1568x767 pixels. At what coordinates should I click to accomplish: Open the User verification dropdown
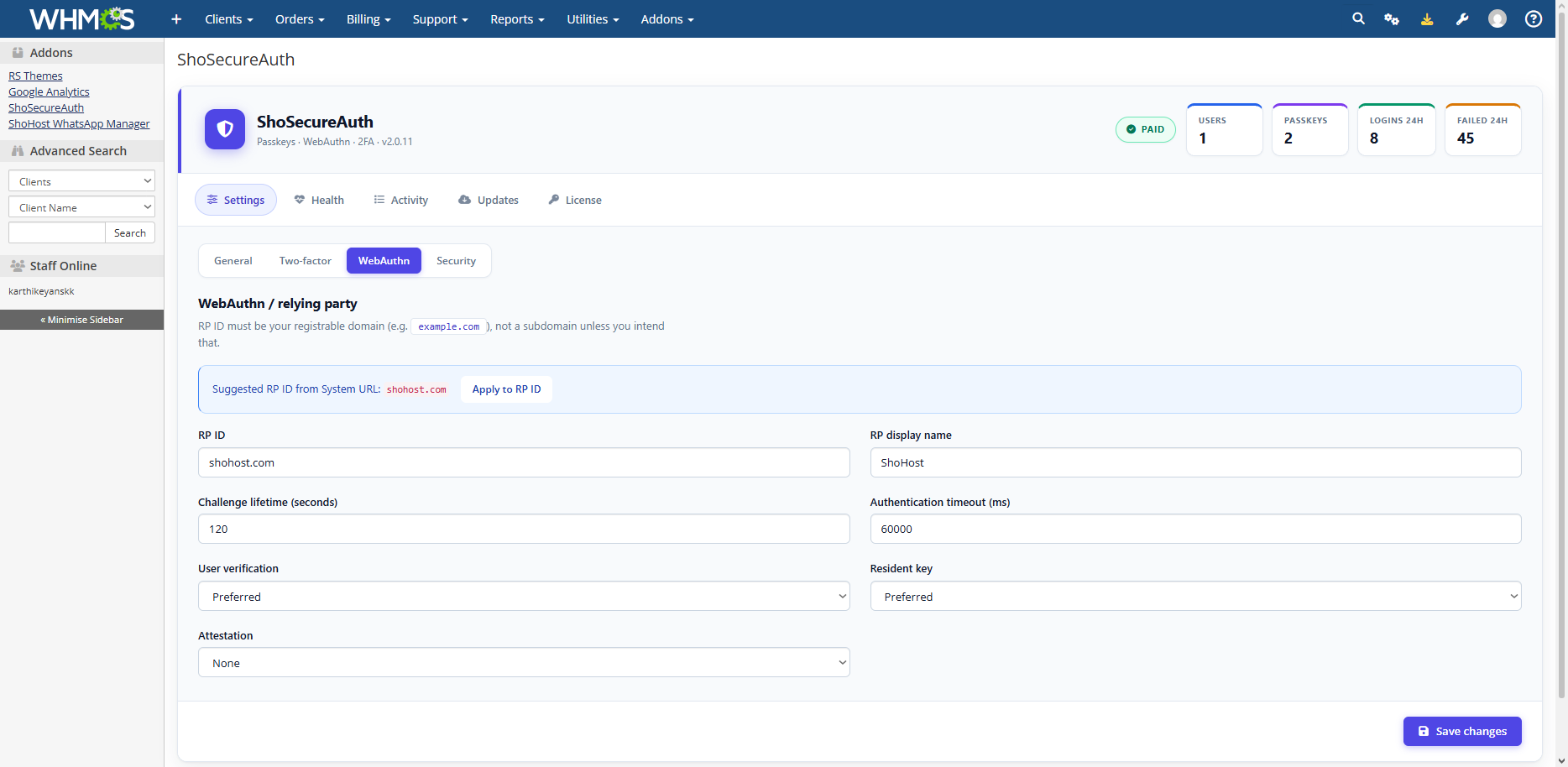[x=524, y=597]
